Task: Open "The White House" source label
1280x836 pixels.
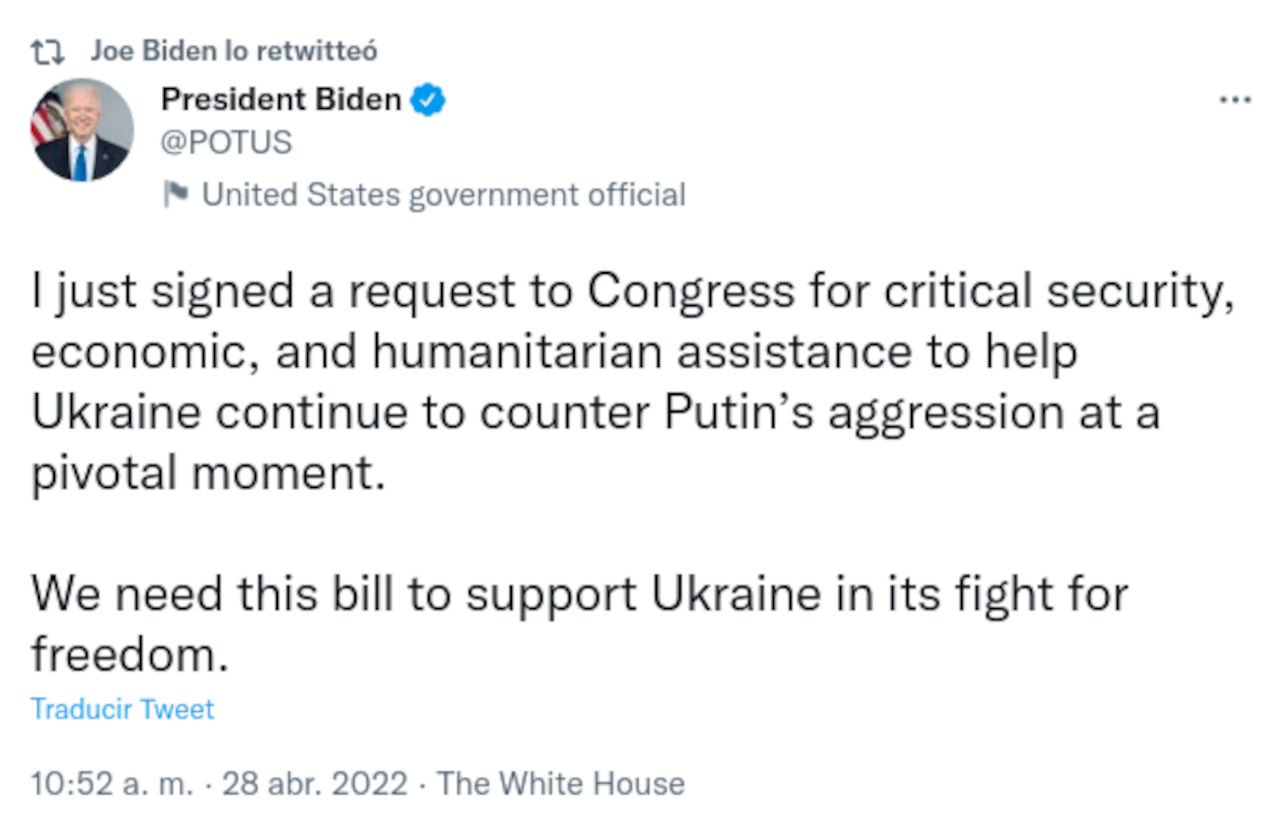Action: click(561, 783)
